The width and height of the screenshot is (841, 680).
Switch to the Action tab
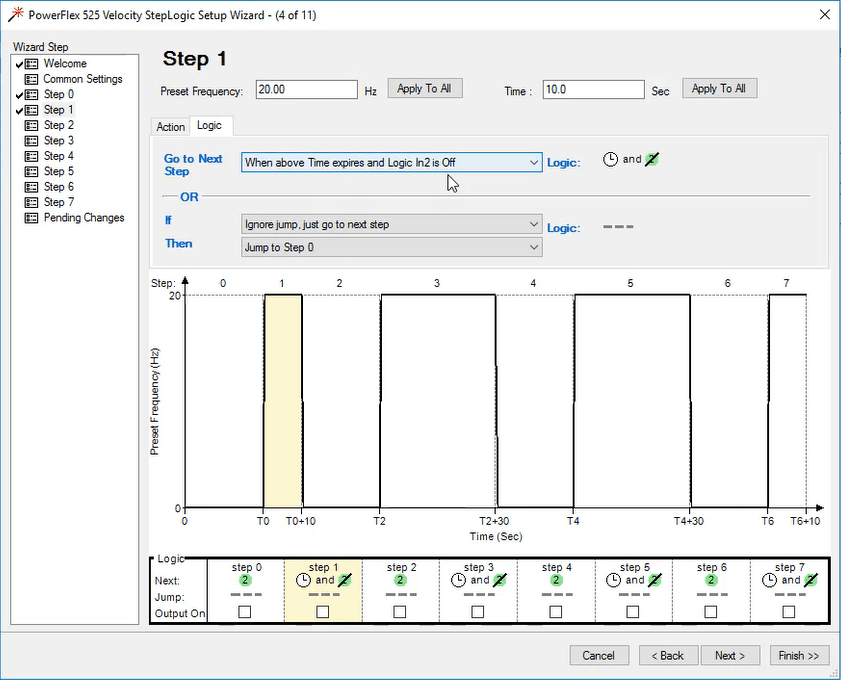pyautogui.click(x=171, y=127)
